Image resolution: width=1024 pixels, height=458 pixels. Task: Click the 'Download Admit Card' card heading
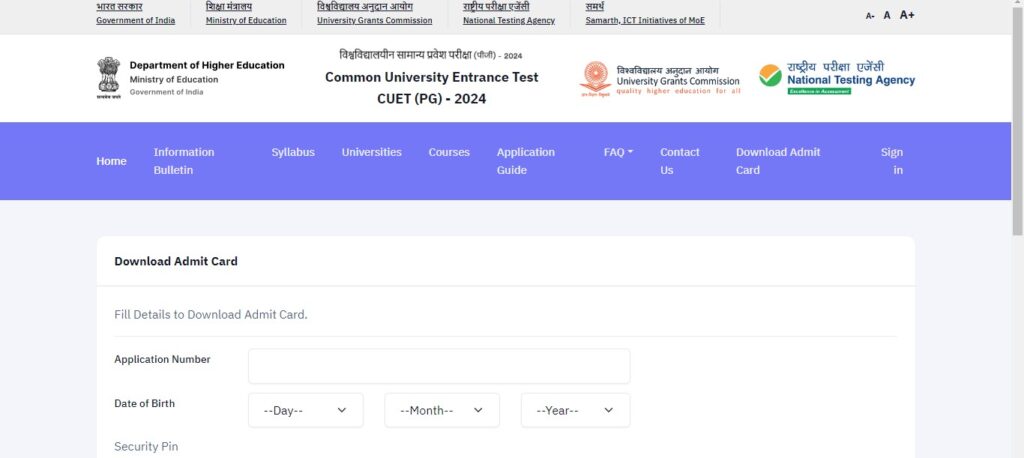[x=176, y=261]
